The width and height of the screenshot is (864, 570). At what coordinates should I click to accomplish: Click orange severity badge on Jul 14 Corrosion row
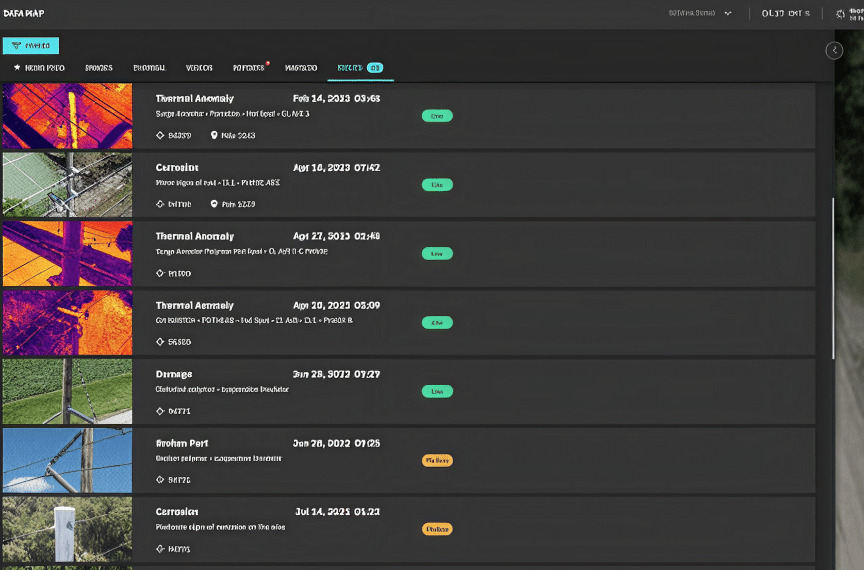(x=437, y=529)
